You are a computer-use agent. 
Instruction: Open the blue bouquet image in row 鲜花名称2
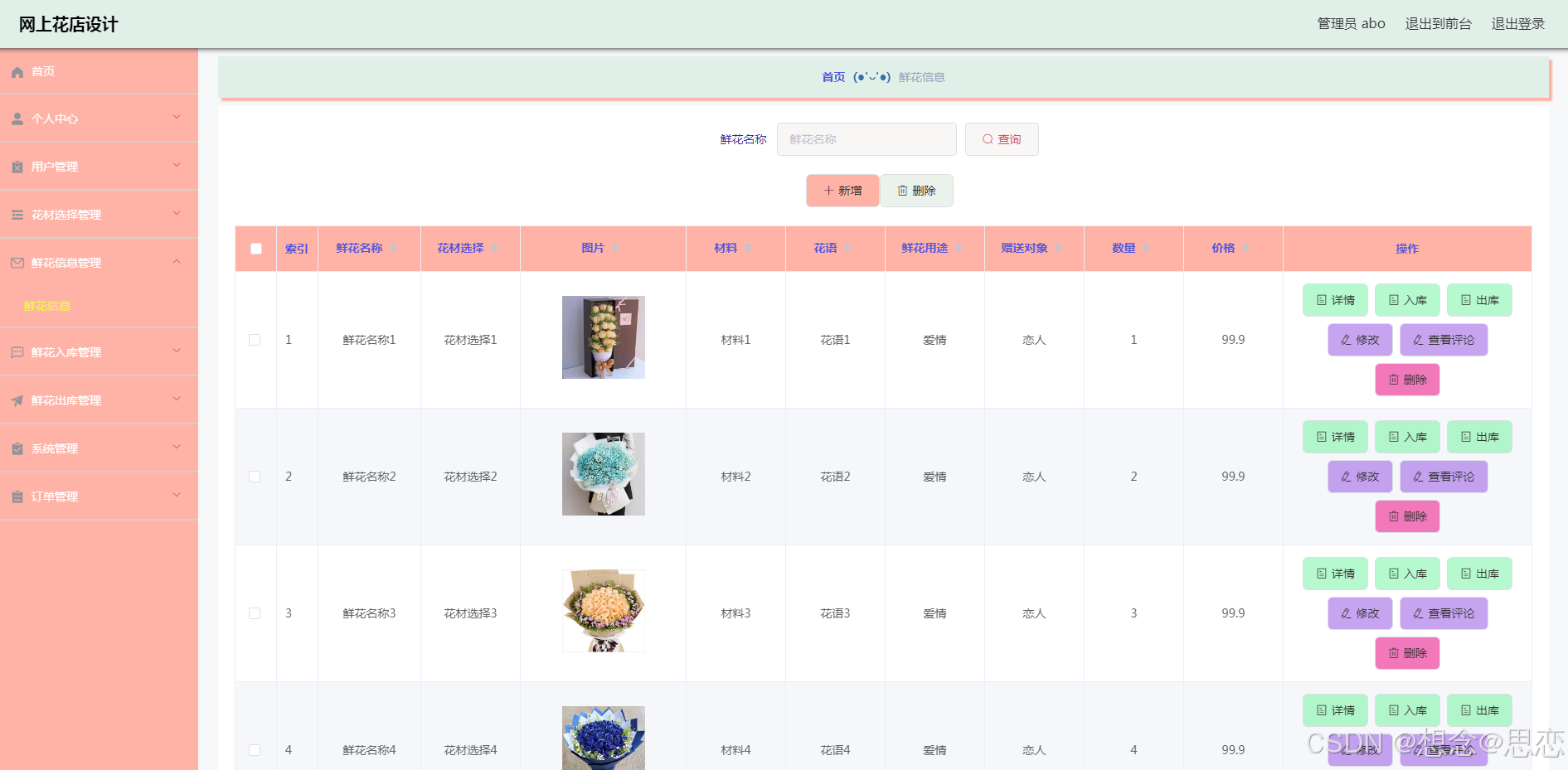(x=604, y=474)
